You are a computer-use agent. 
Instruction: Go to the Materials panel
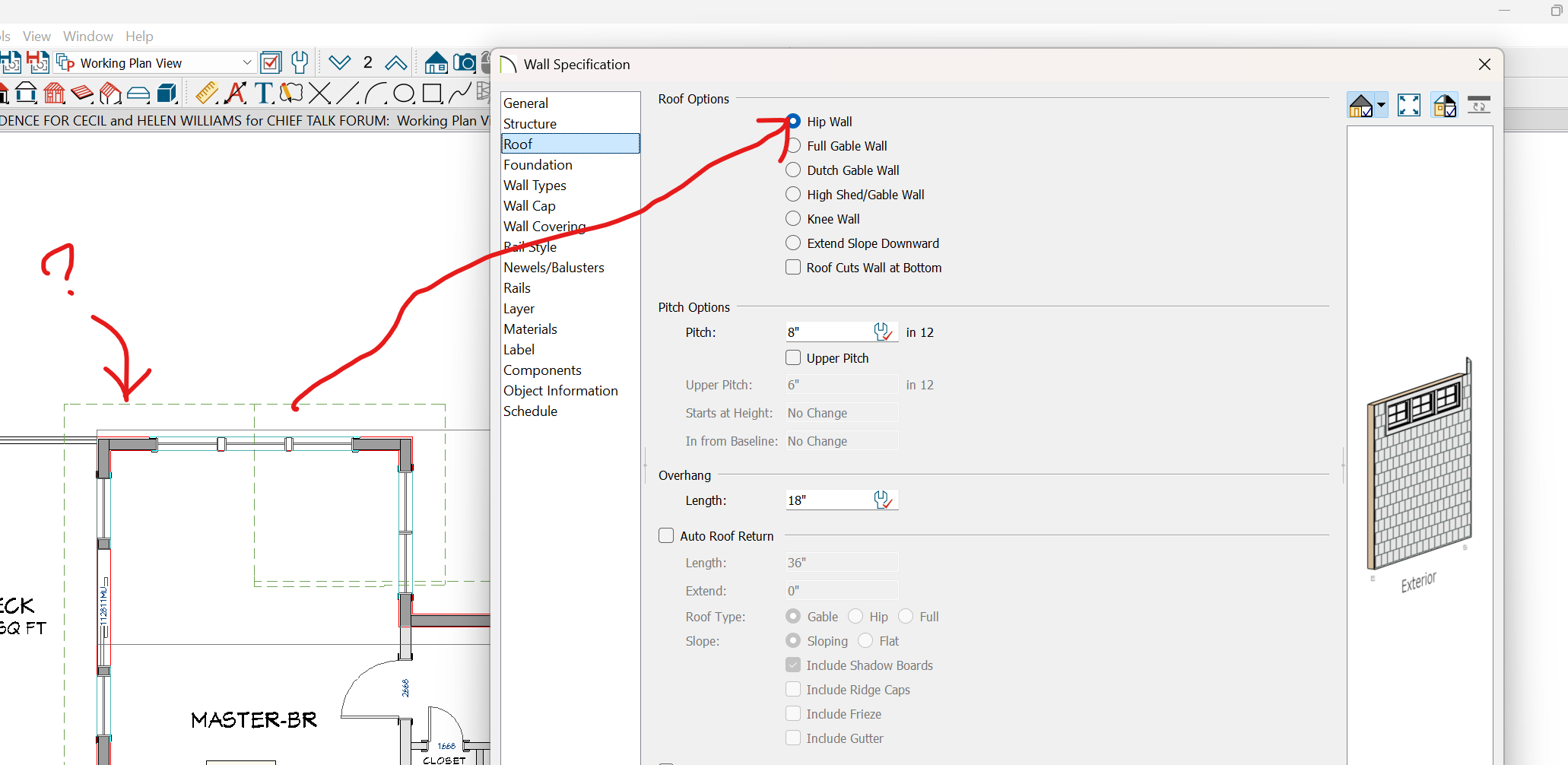click(x=530, y=329)
